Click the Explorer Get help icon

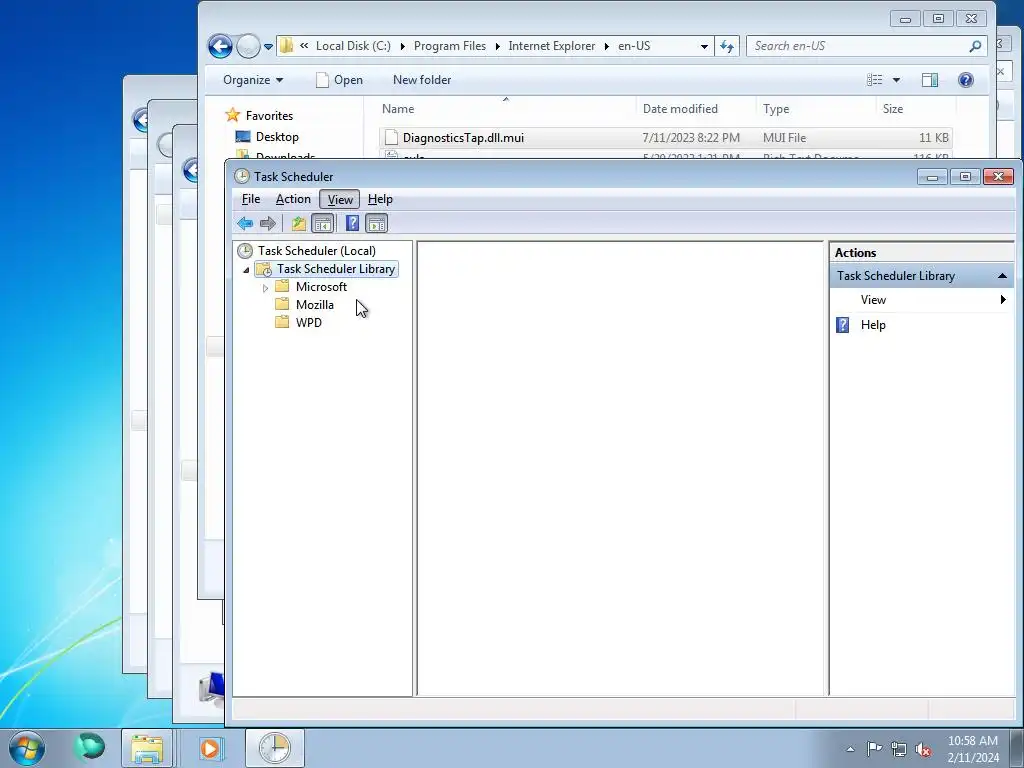coord(966,80)
